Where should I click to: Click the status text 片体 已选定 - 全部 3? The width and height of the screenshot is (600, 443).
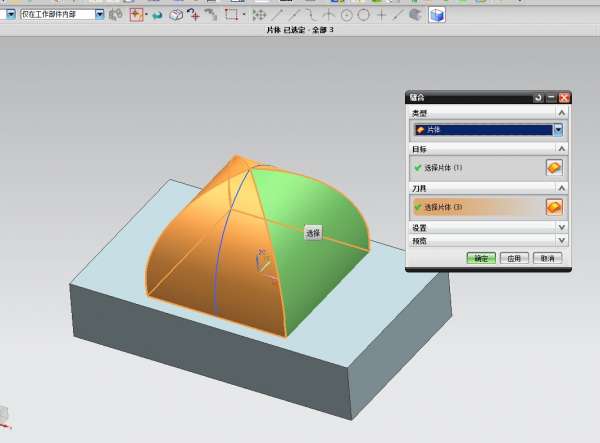[300, 30]
